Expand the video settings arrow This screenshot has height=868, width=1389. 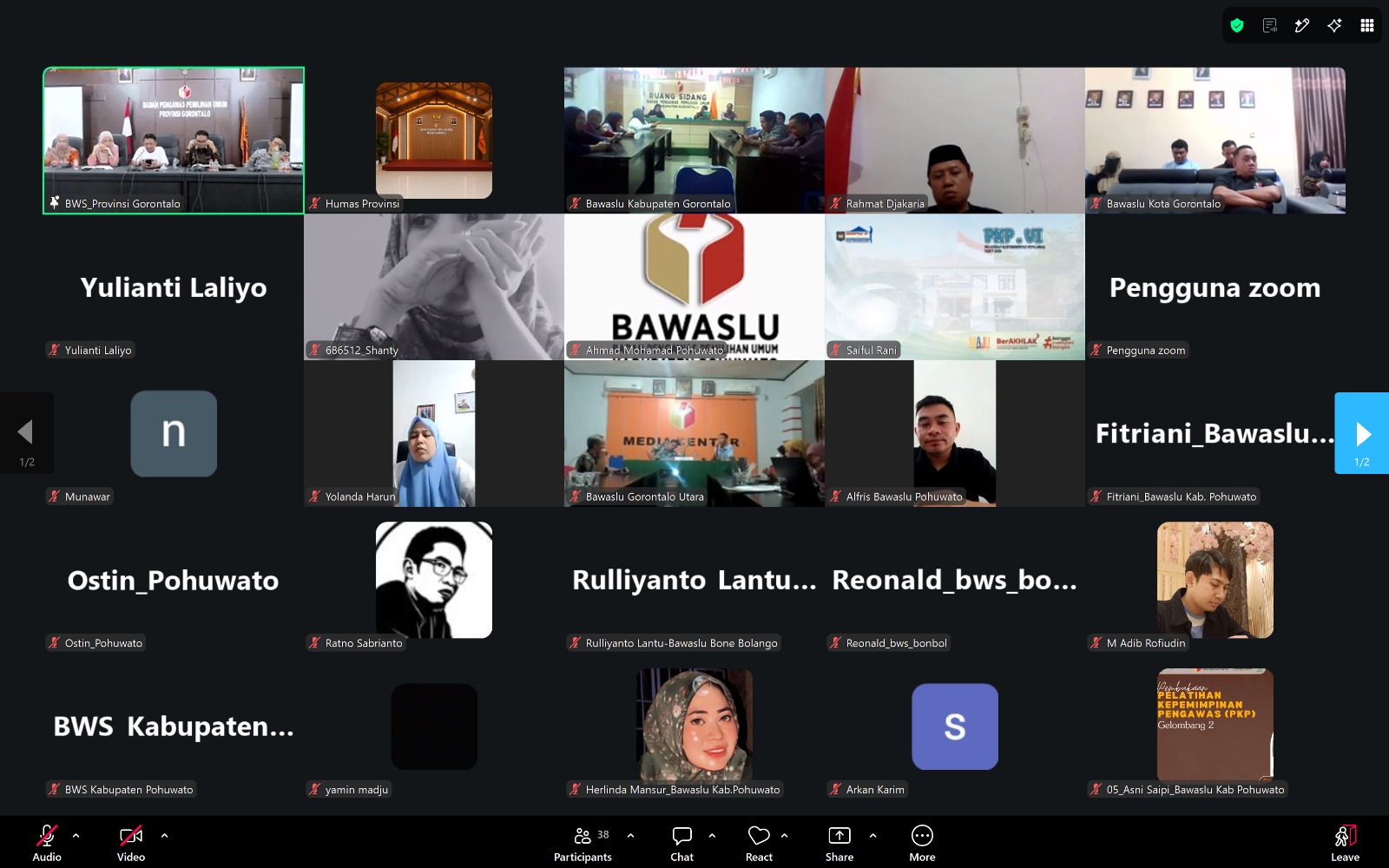[164, 836]
